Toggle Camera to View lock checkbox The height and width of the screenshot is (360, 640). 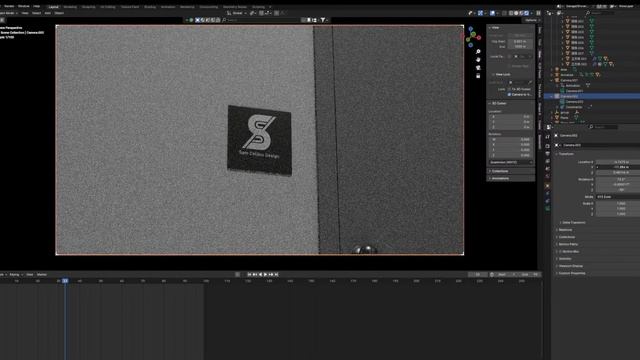tap(509, 95)
